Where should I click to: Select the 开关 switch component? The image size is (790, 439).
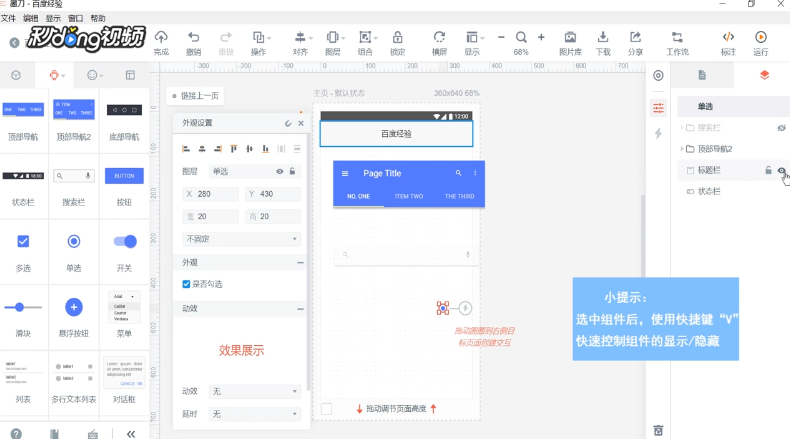(124, 252)
